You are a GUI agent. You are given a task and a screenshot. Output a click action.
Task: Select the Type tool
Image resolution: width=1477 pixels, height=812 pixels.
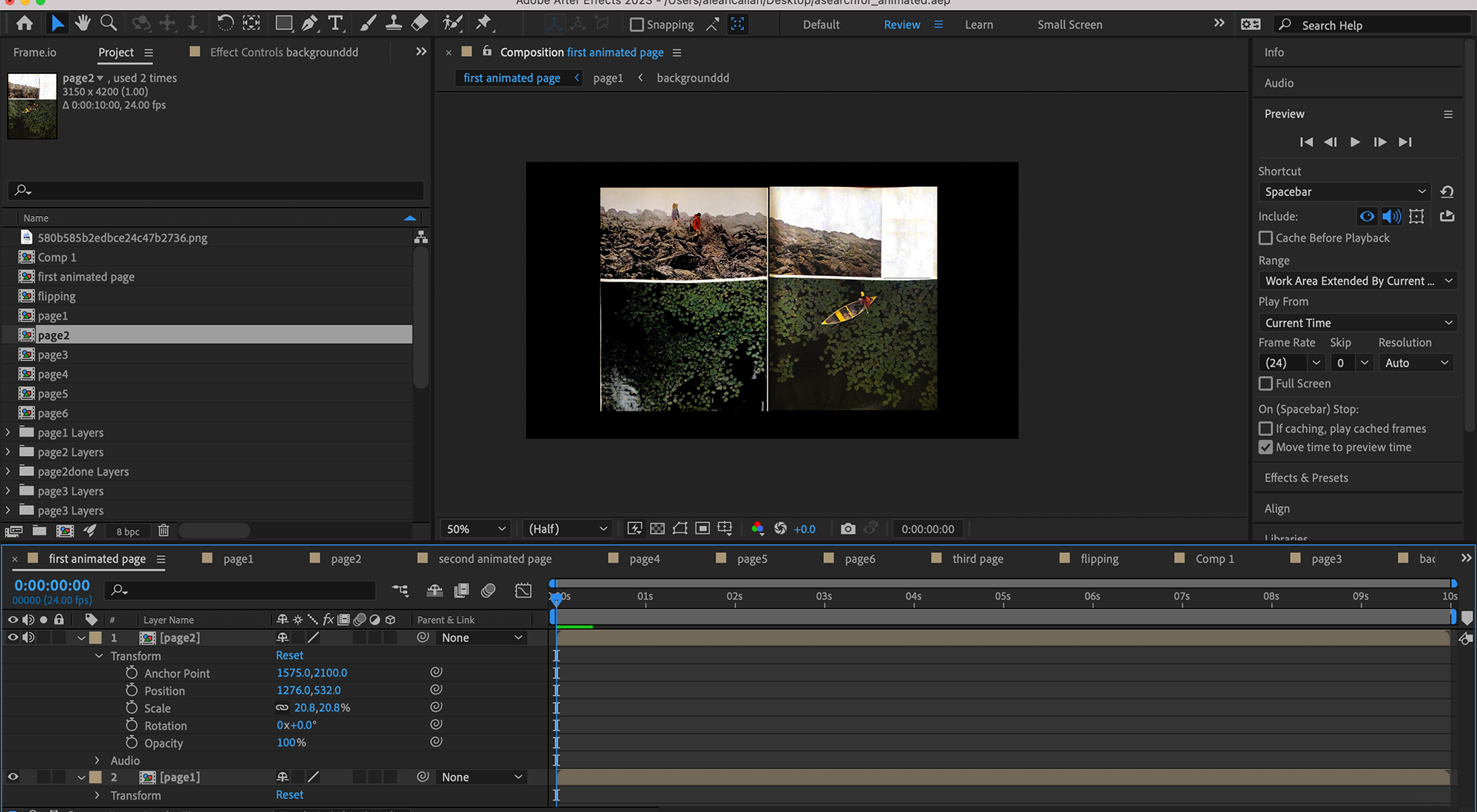[335, 24]
